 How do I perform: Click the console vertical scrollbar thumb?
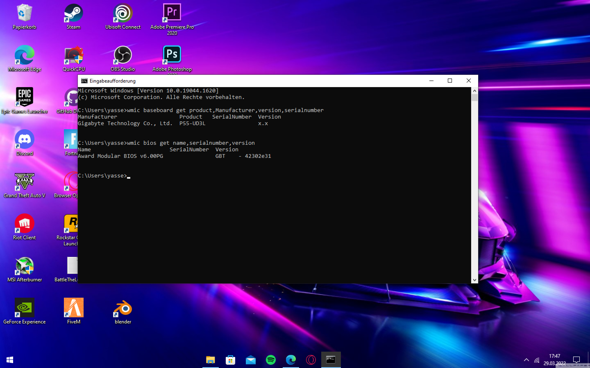click(474, 98)
